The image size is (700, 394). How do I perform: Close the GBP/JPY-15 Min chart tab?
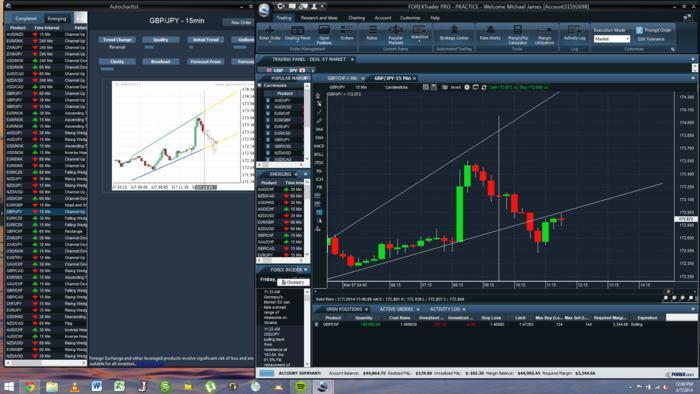coord(414,79)
